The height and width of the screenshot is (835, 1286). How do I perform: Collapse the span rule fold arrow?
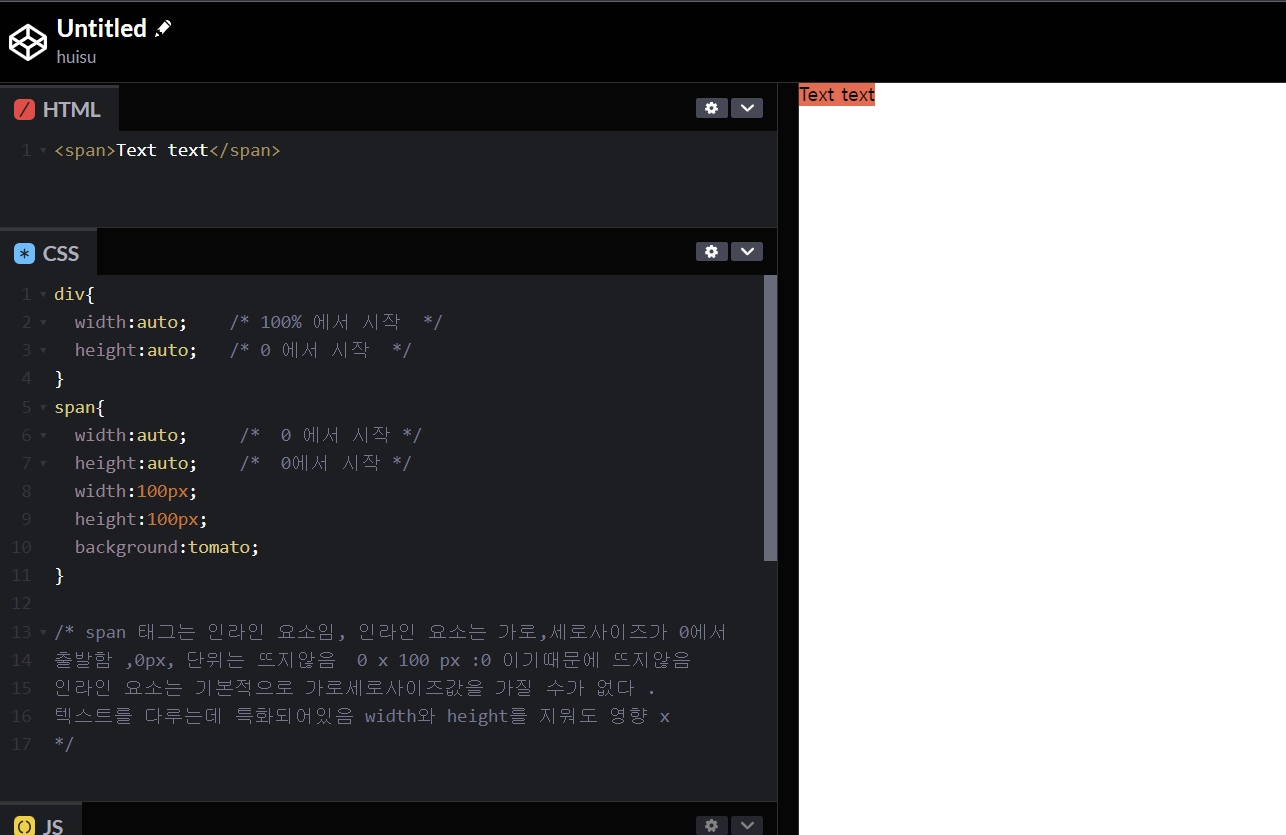43,407
